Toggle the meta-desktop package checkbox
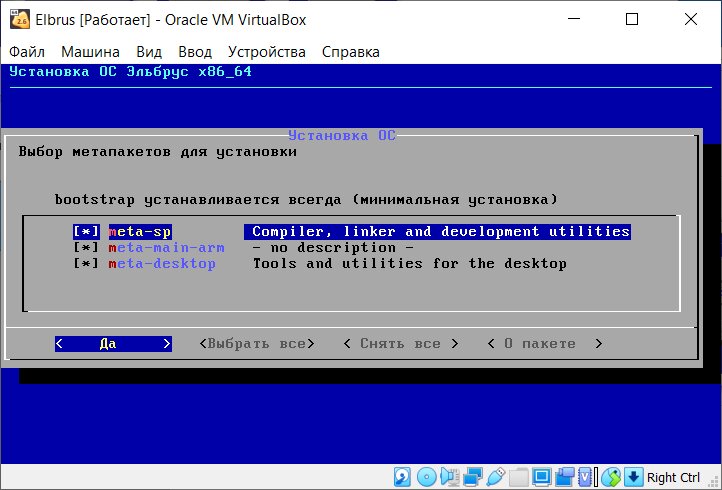The image size is (722, 490). pos(86,263)
